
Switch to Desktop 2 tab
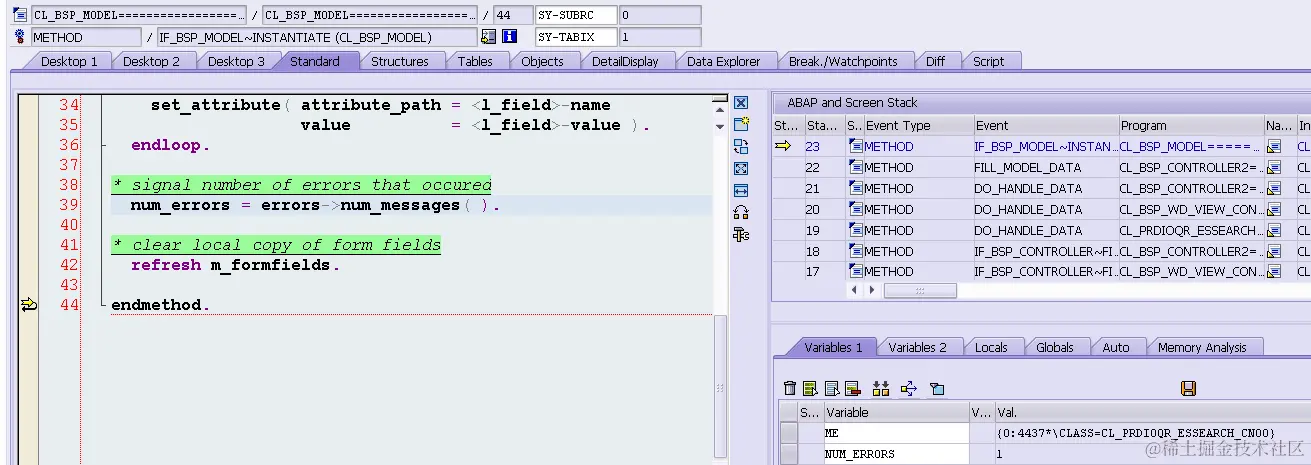[x=152, y=61]
